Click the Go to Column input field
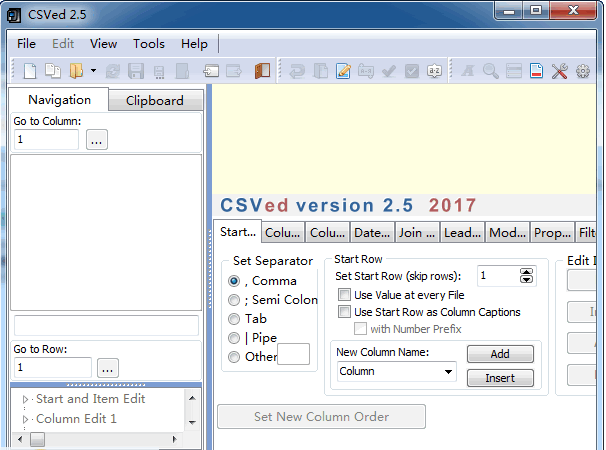 point(46,140)
